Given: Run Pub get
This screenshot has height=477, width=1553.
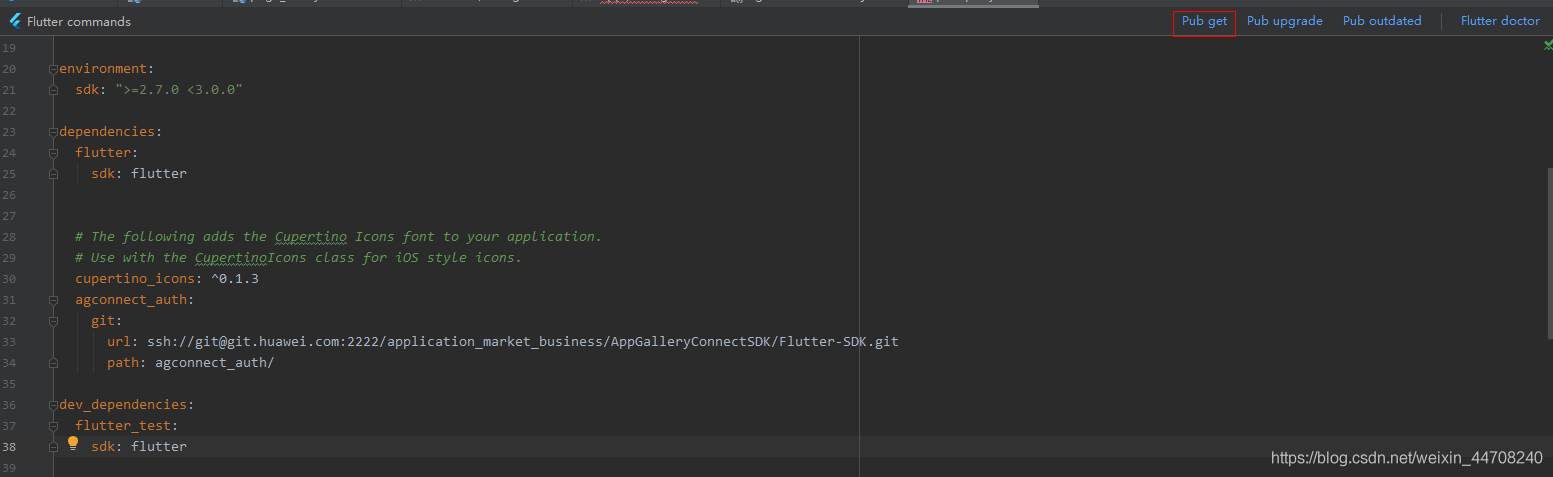Looking at the screenshot, I should pos(1204,21).
